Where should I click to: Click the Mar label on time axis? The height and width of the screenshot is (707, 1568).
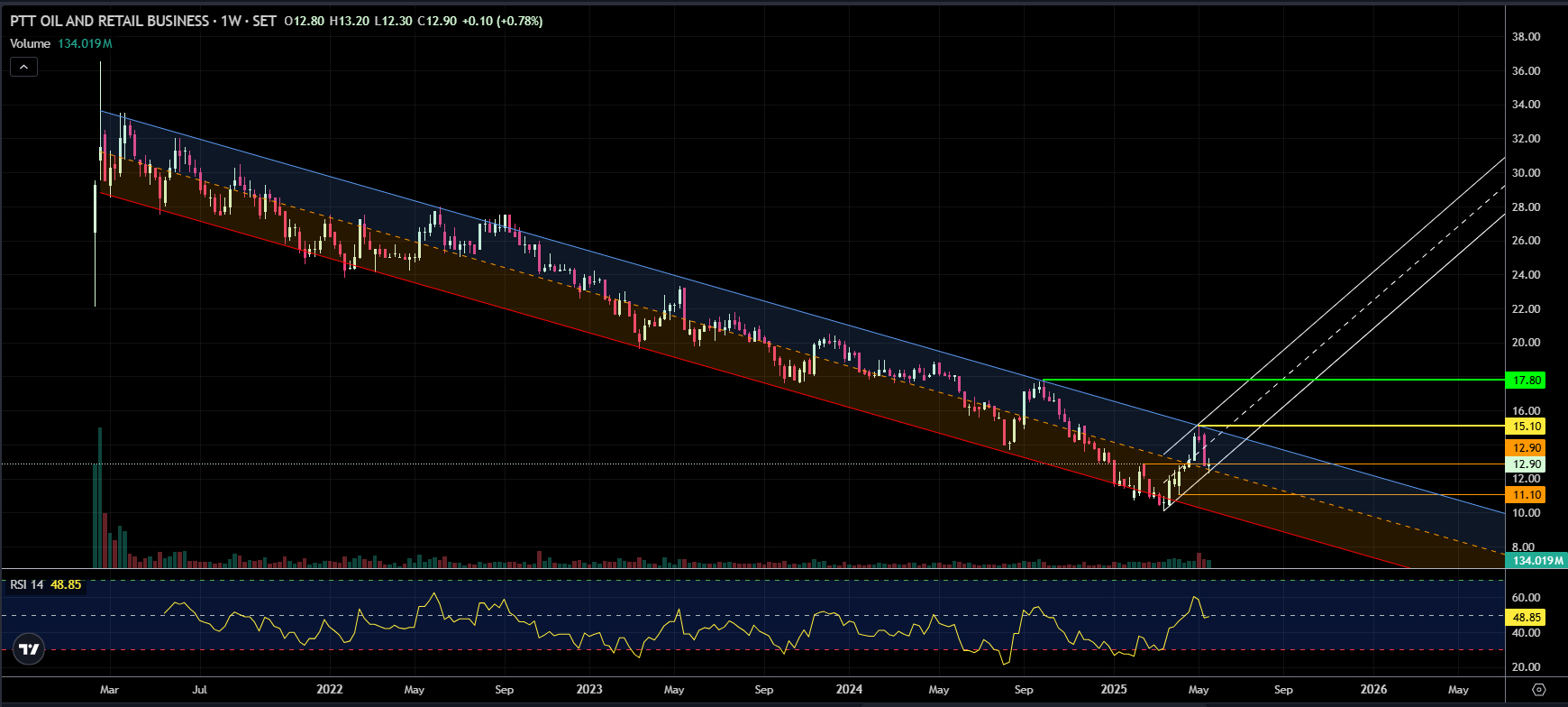point(109,689)
